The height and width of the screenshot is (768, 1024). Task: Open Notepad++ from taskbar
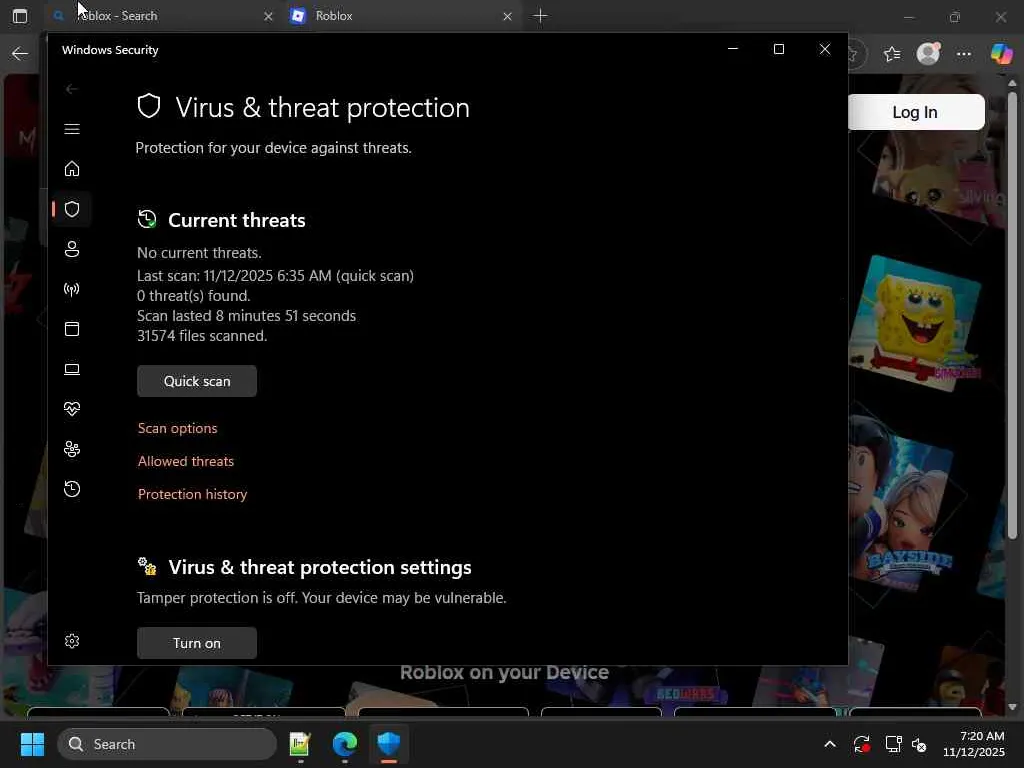pos(300,744)
